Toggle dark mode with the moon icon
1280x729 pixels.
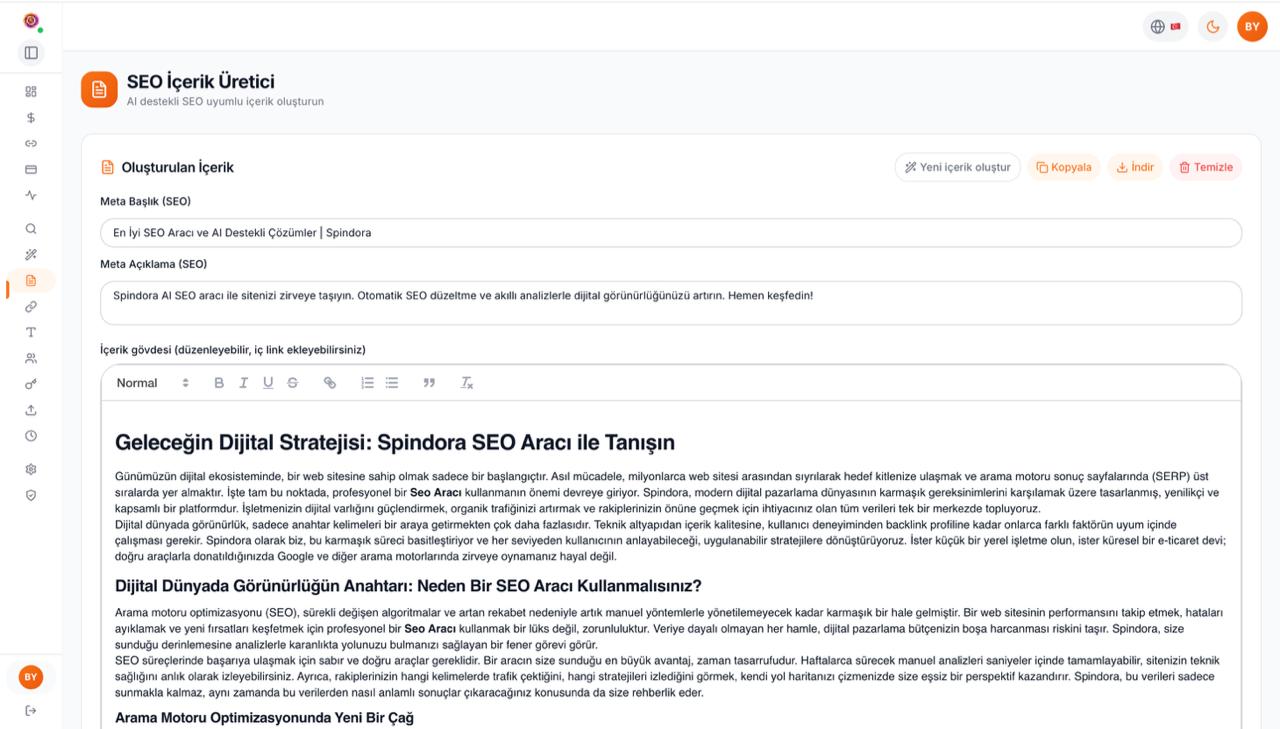[1213, 27]
